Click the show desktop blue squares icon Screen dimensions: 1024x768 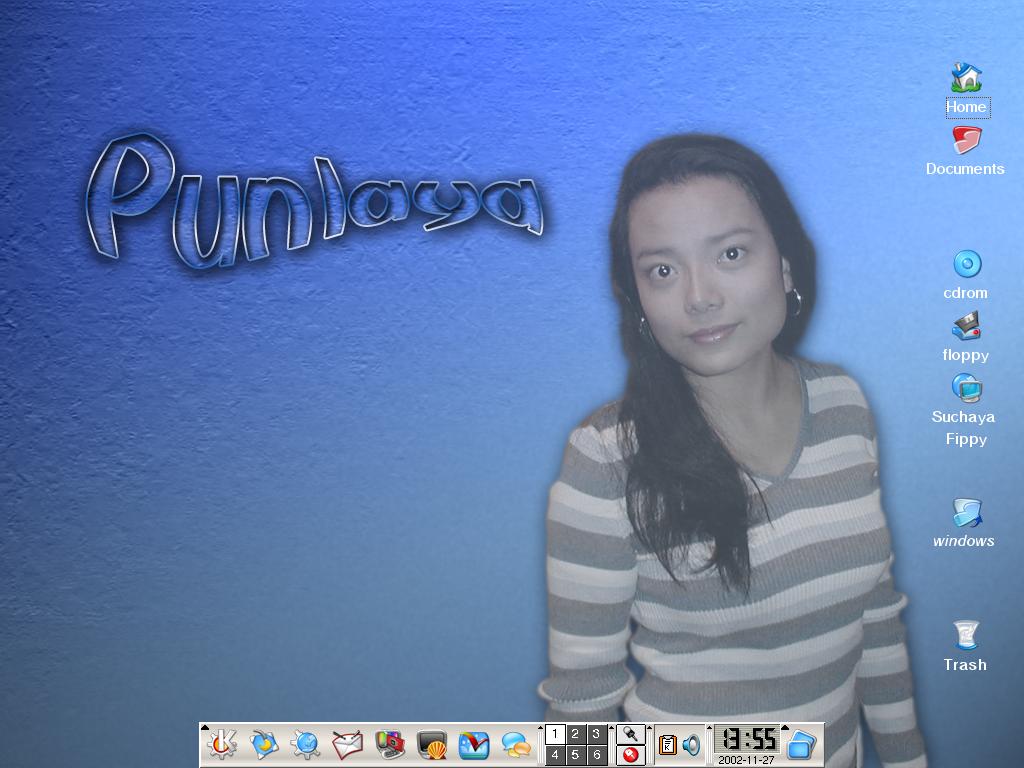[803, 745]
